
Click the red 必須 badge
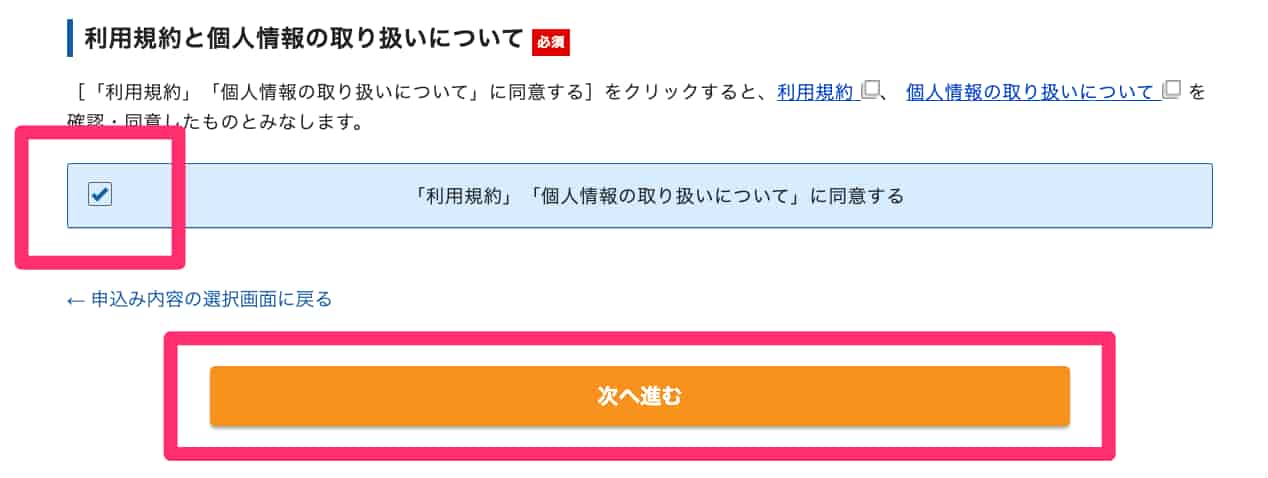point(551,41)
